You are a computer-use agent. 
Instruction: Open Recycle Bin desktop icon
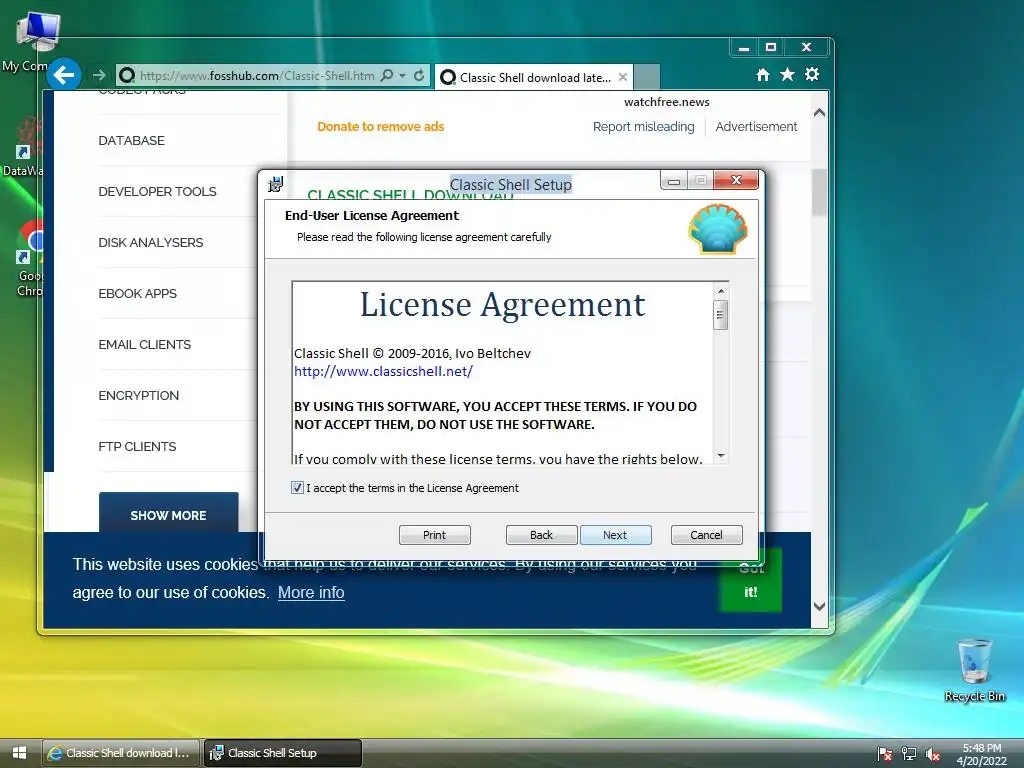tap(974, 670)
